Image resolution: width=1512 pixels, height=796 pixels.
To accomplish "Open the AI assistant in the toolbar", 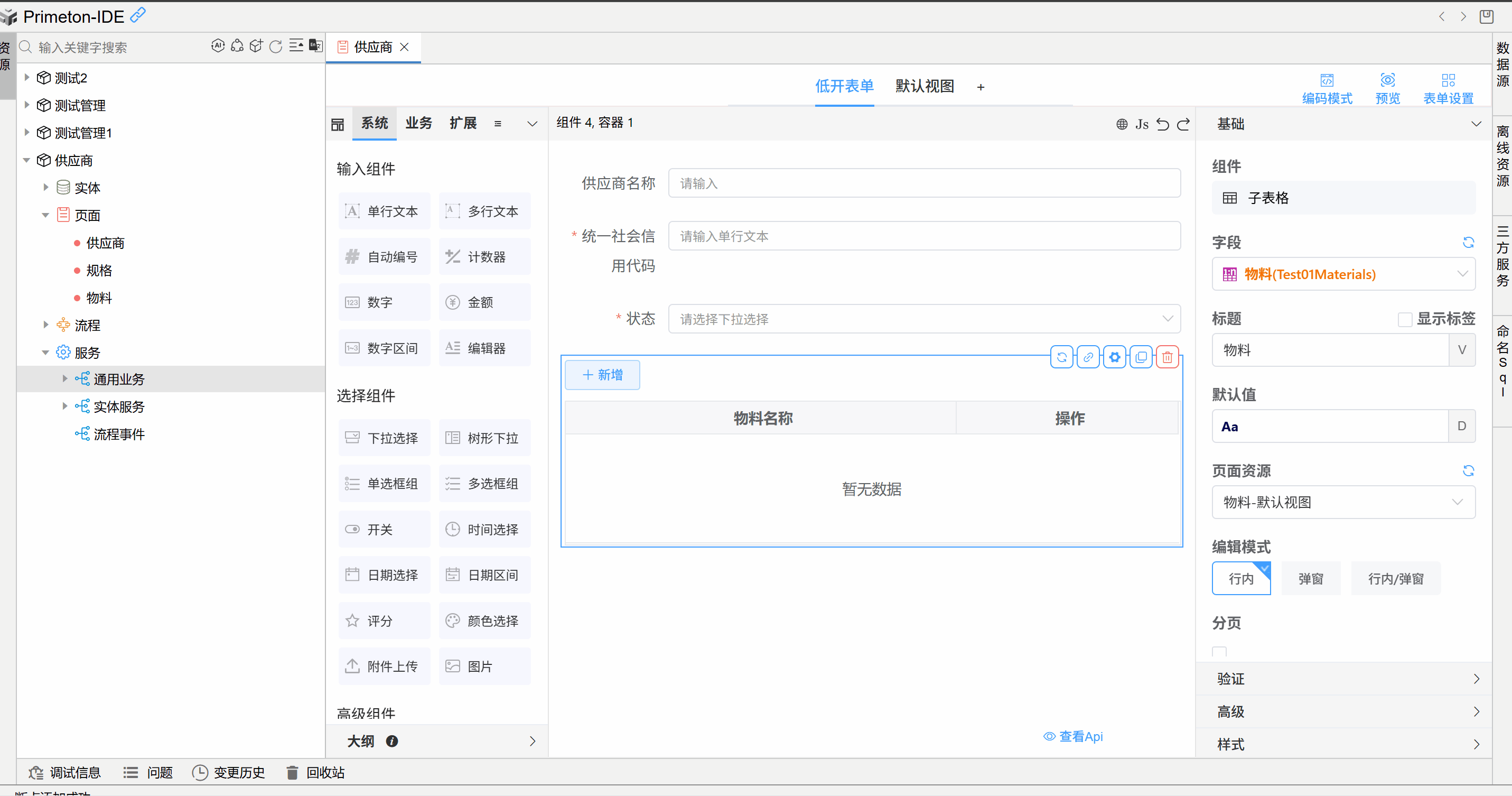I will (x=218, y=45).
